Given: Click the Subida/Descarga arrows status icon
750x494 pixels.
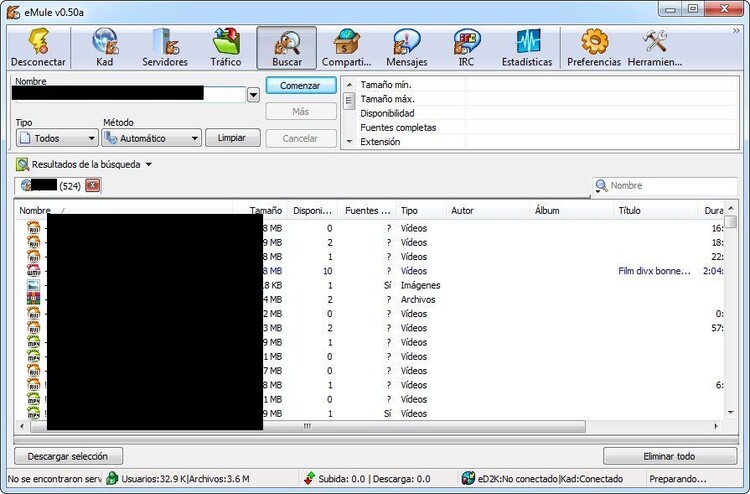Looking at the screenshot, I should click(309, 478).
